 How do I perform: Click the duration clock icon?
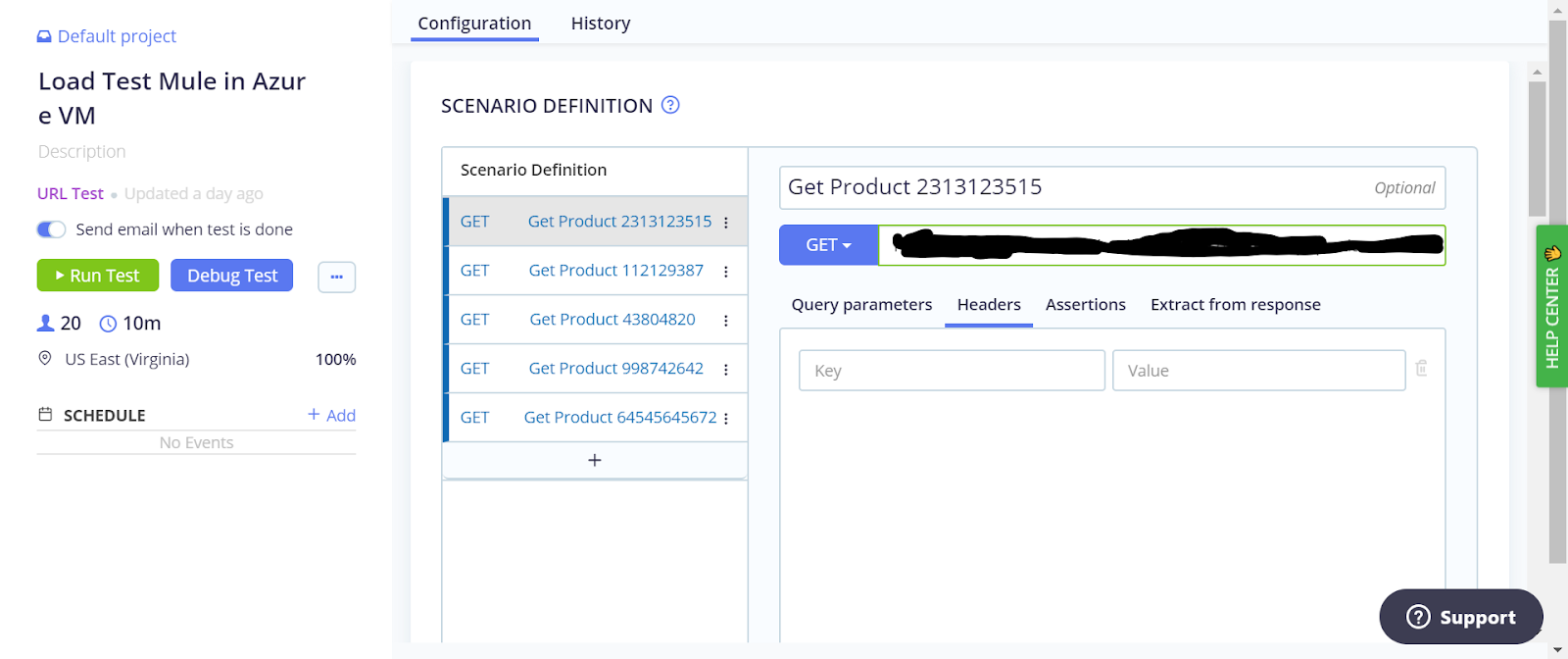(x=108, y=324)
